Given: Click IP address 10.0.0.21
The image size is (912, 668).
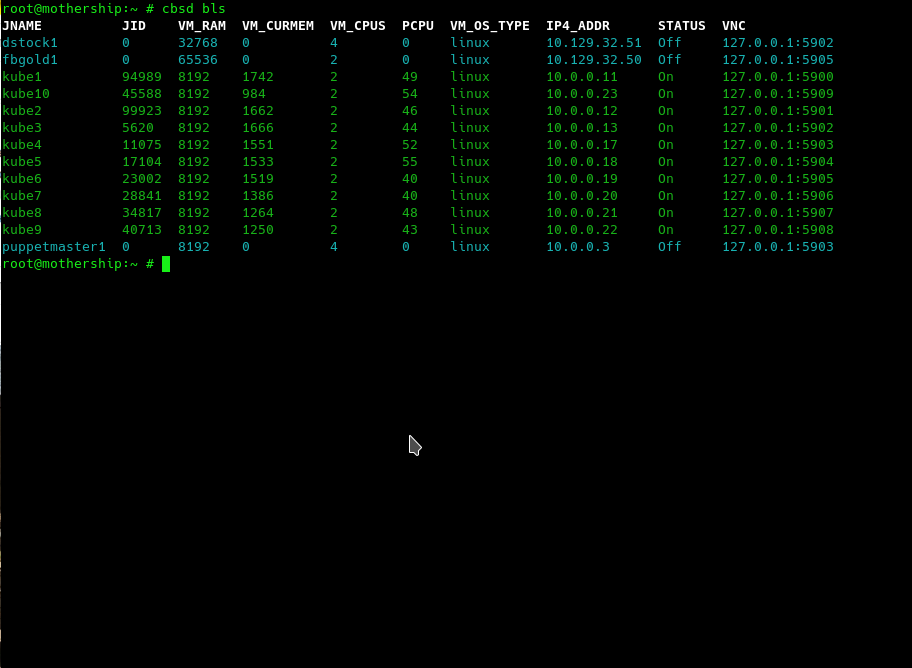Looking at the screenshot, I should point(582,212).
